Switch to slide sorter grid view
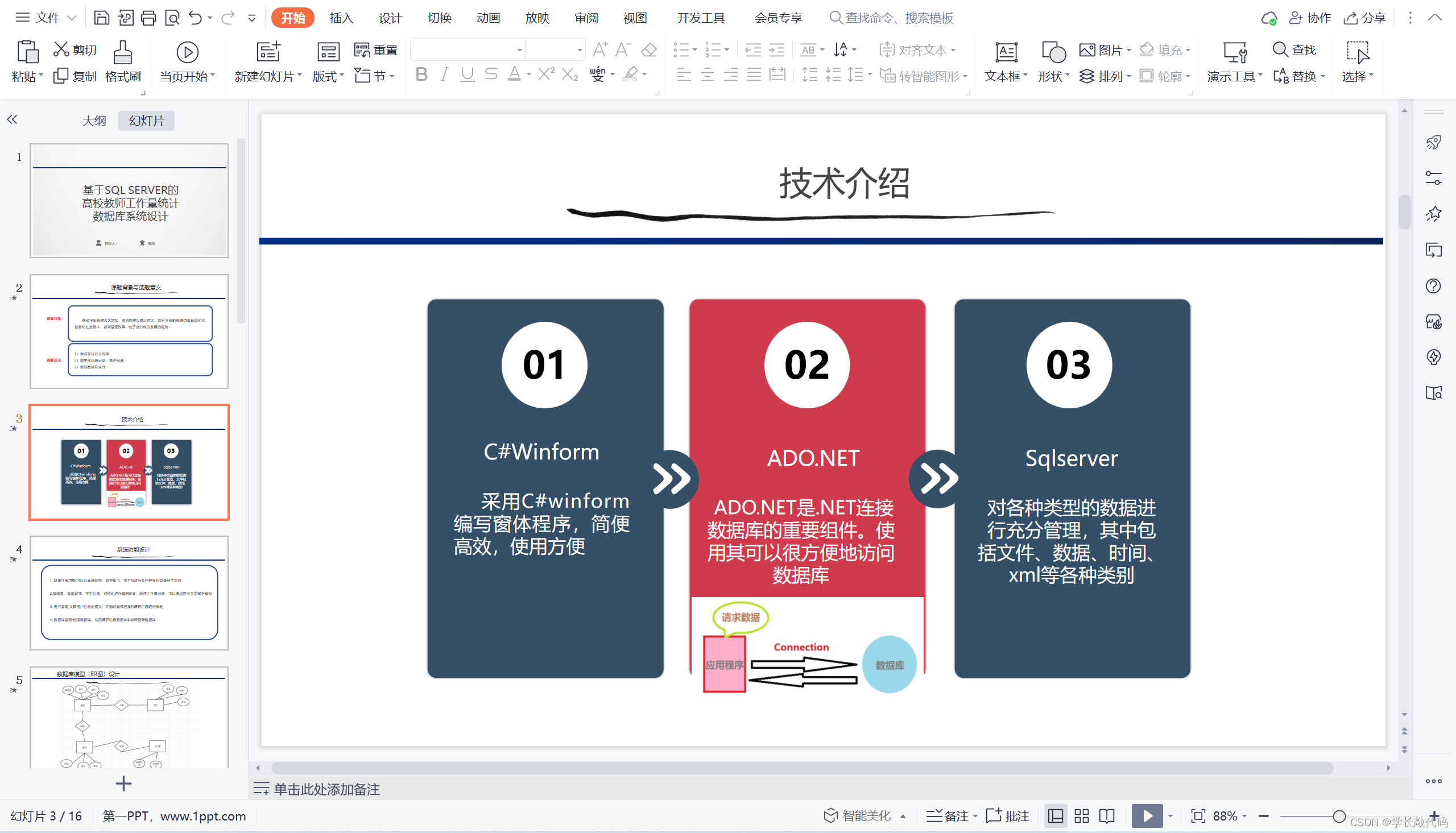The image size is (1456, 833). coord(1081,816)
